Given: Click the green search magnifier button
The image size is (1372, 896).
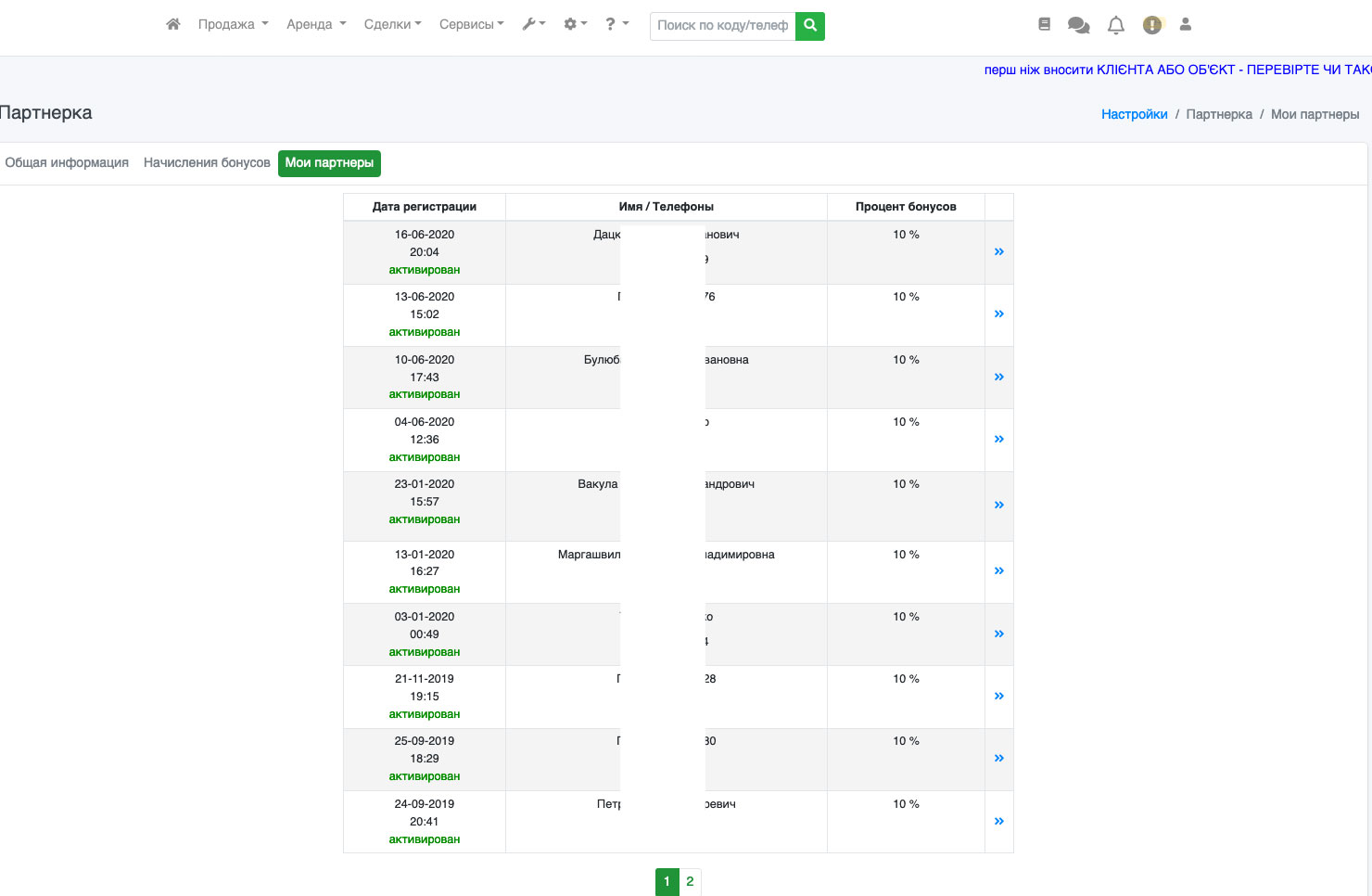Looking at the screenshot, I should coord(810,26).
